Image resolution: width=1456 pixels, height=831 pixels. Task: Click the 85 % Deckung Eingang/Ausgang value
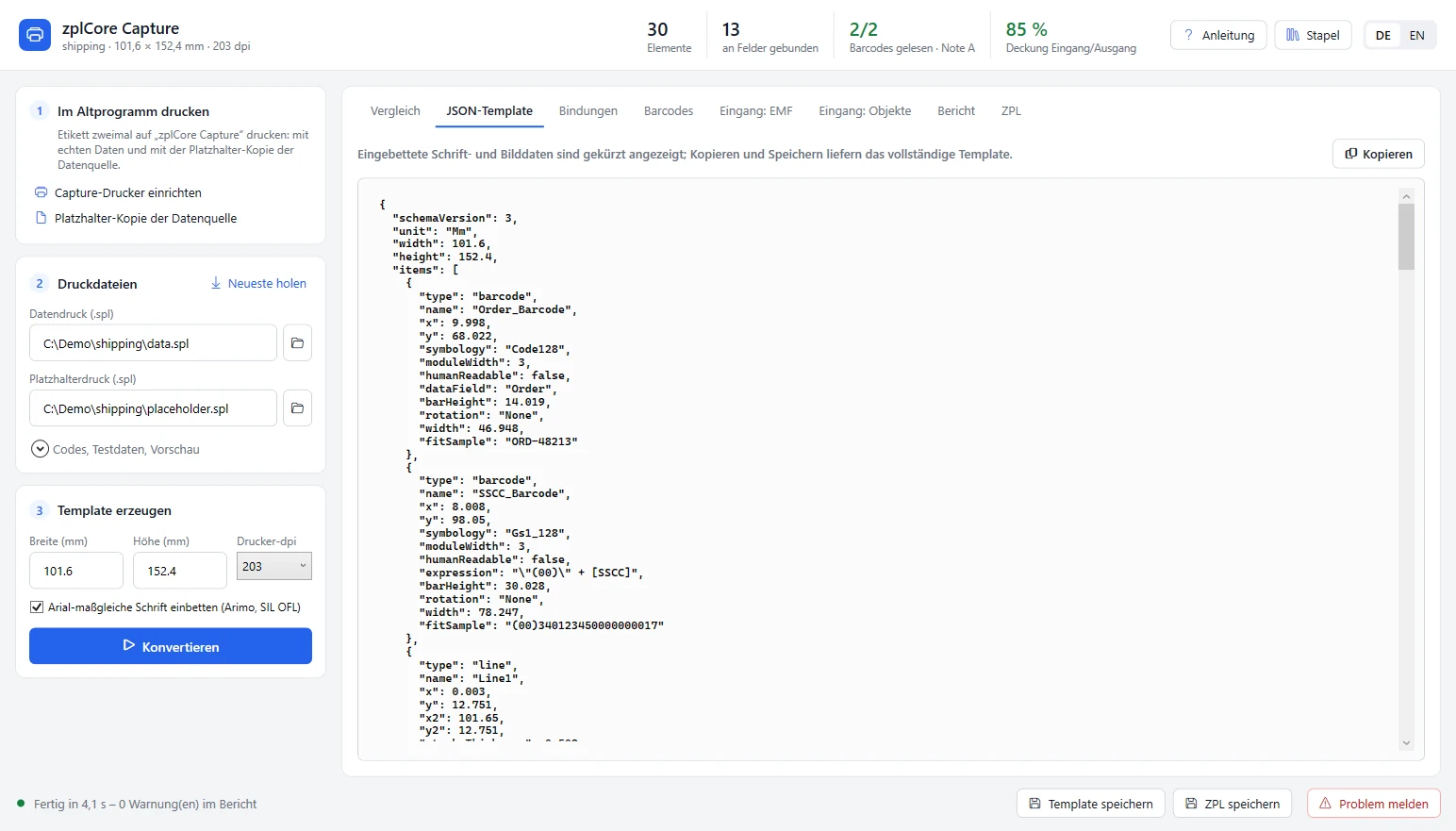pyautogui.click(x=1027, y=29)
